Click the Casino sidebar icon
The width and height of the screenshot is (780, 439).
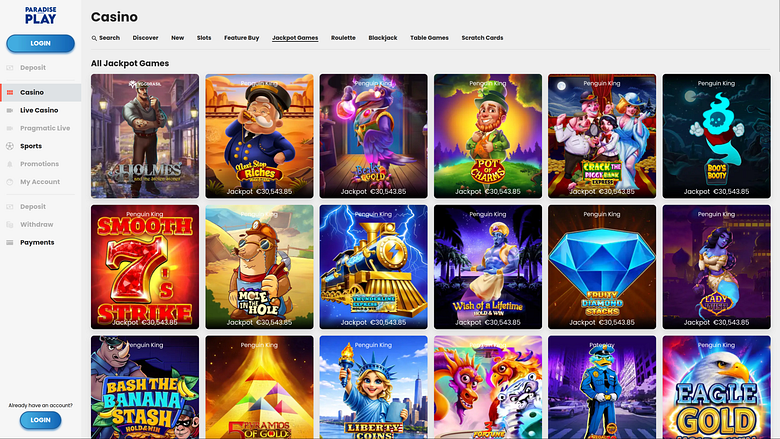click(10, 92)
